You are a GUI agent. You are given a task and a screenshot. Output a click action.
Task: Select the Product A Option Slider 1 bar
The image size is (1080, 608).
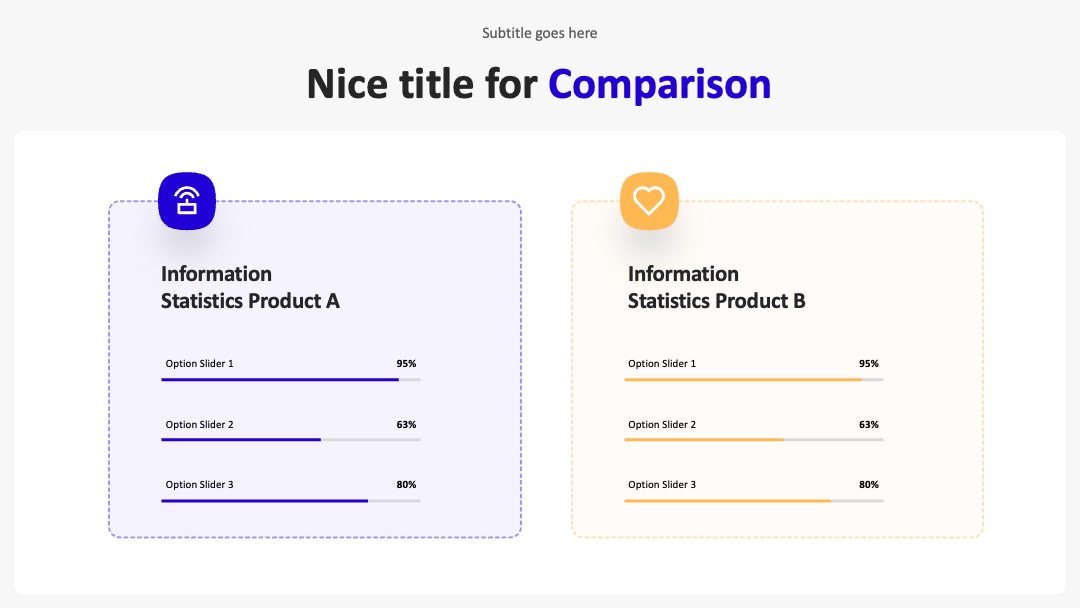coord(291,379)
